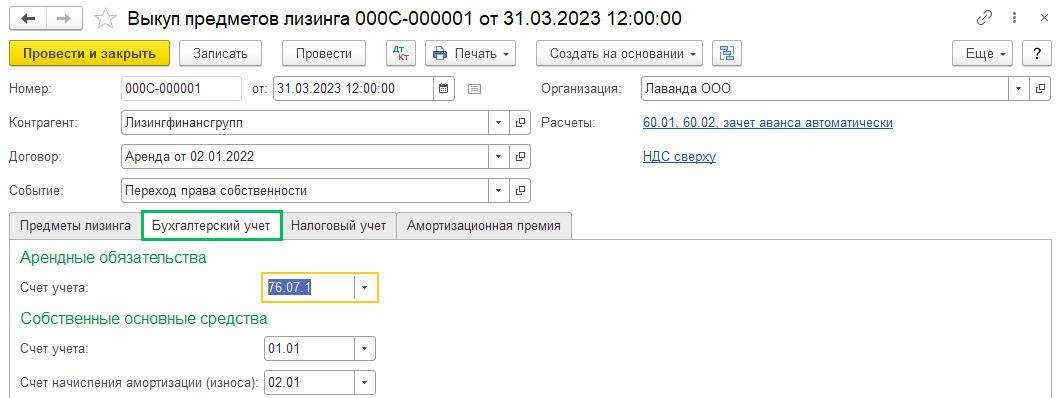
Task: Click the 76.07.1 account input field
Action: coord(309,287)
